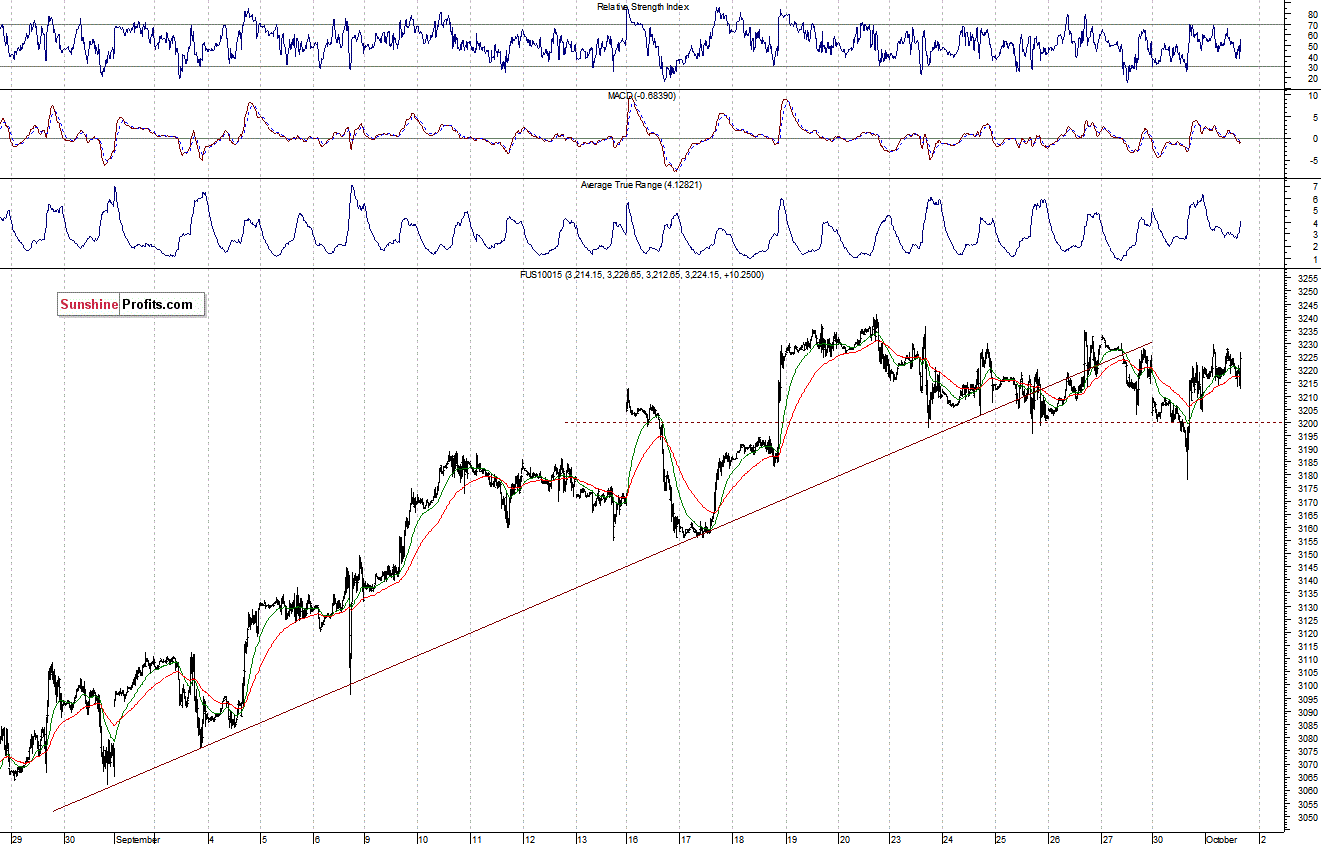
Task: Click the date axis label 27
Action: [1106, 839]
